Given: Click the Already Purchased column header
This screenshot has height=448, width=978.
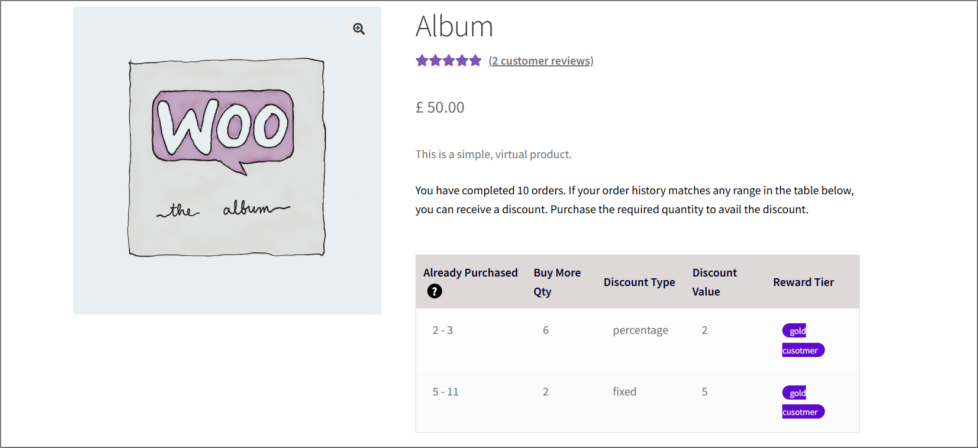Looking at the screenshot, I should 470,273.
